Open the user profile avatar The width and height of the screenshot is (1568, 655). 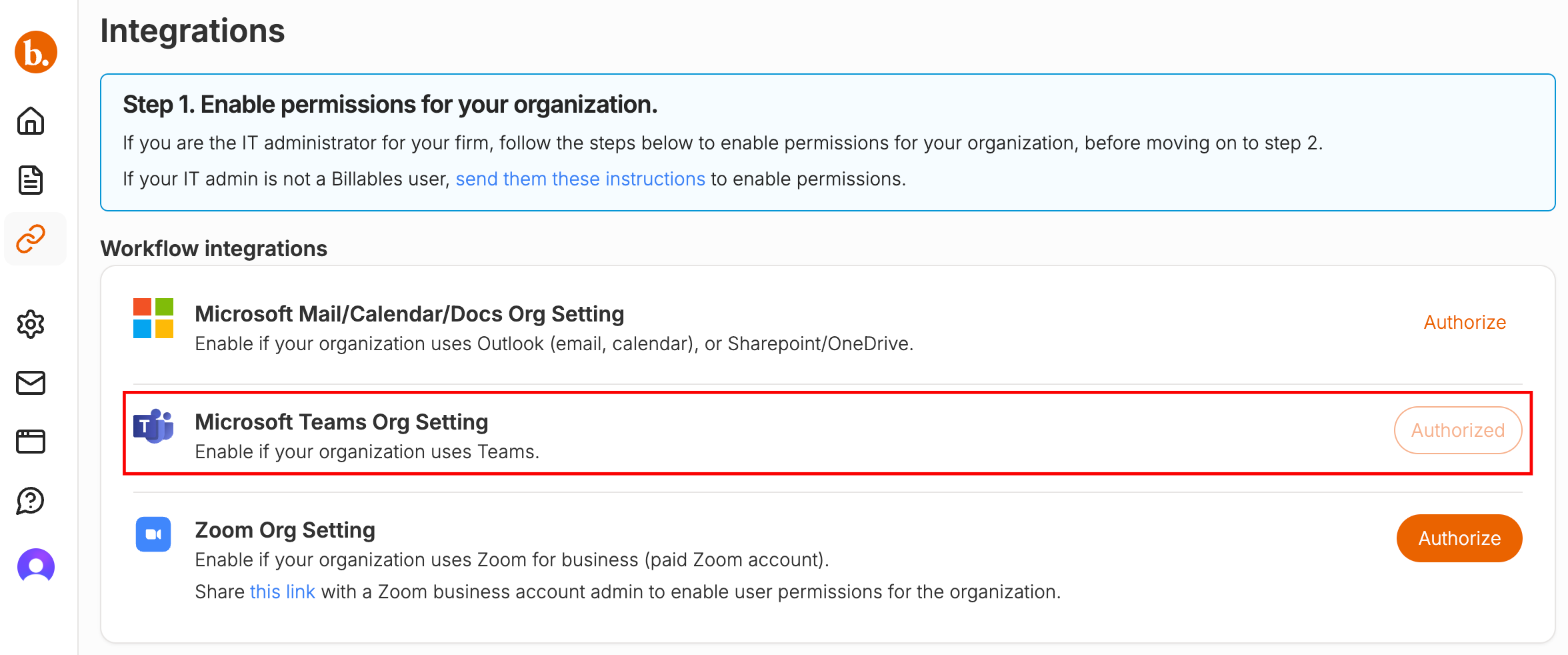tap(36, 567)
